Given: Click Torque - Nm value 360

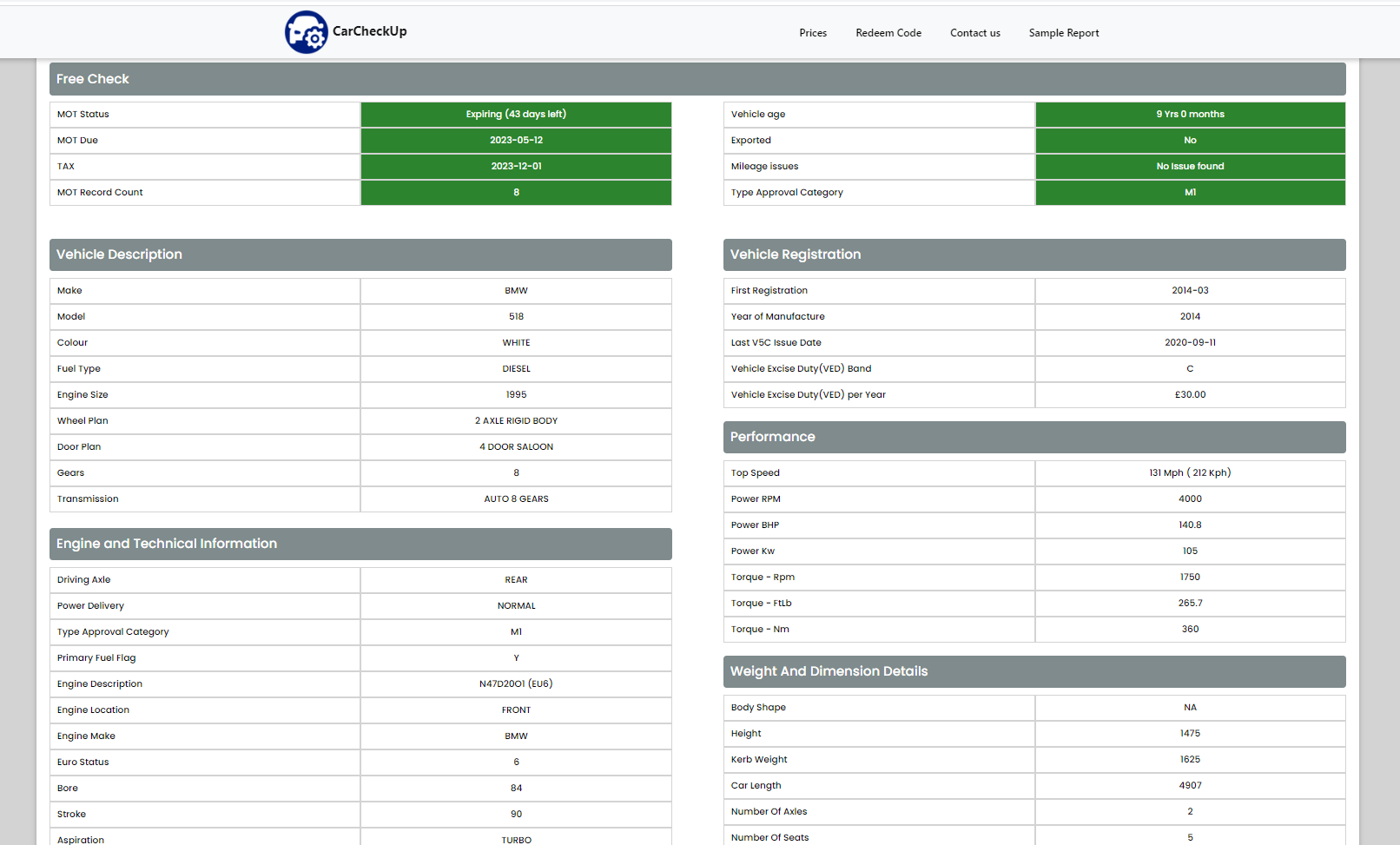Looking at the screenshot, I should click(1190, 630).
